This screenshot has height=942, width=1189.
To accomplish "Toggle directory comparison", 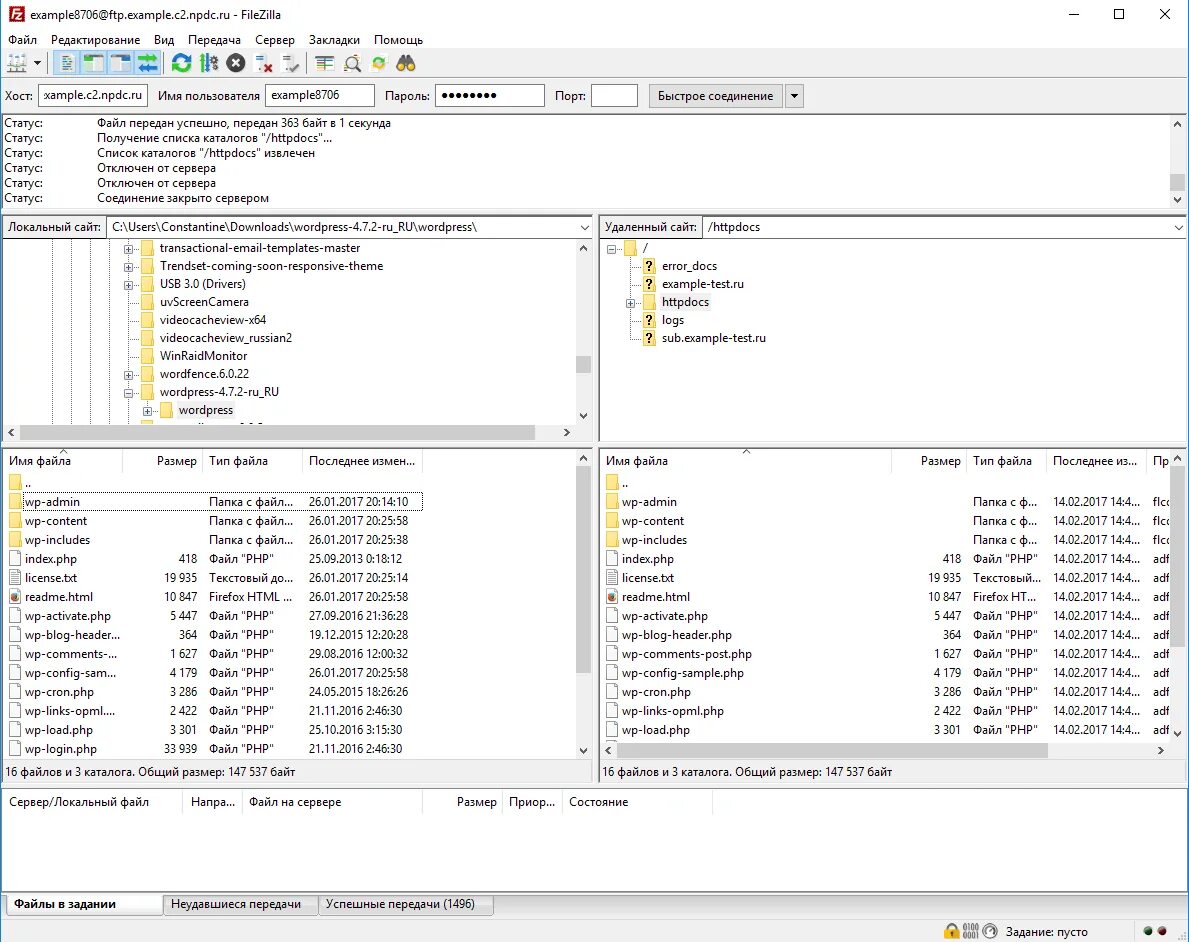I will pos(352,64).
